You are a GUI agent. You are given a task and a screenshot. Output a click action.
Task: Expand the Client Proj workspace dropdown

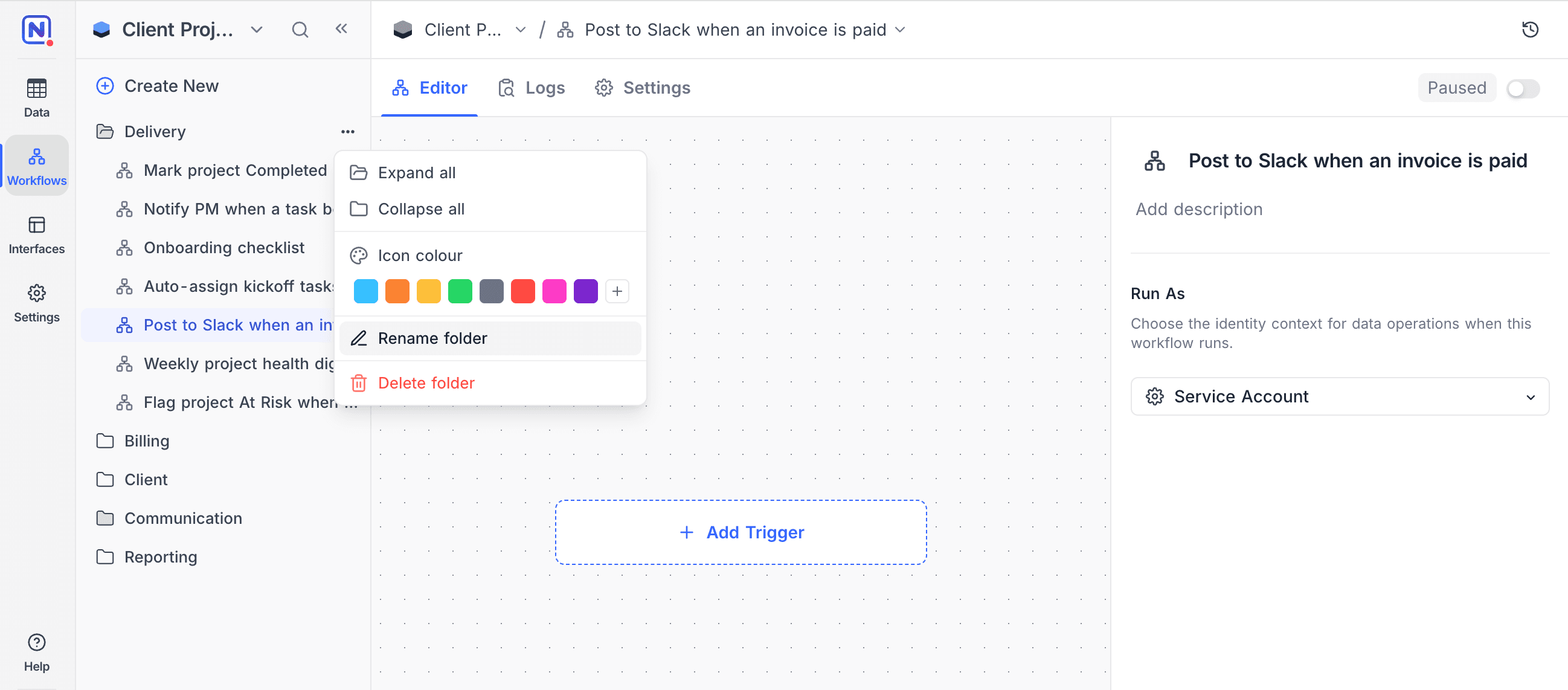point(256,29)
